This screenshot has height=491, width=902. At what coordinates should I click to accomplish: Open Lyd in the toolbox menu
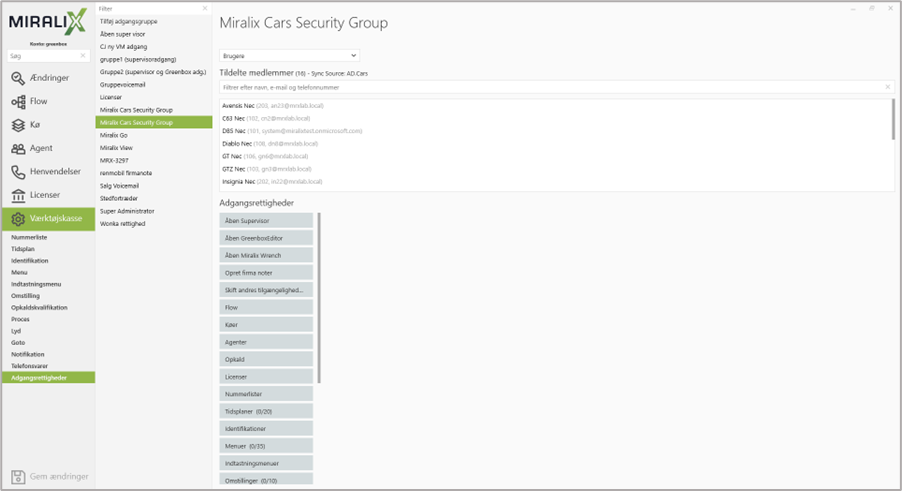pyautogui.click(x=16, y=331)
